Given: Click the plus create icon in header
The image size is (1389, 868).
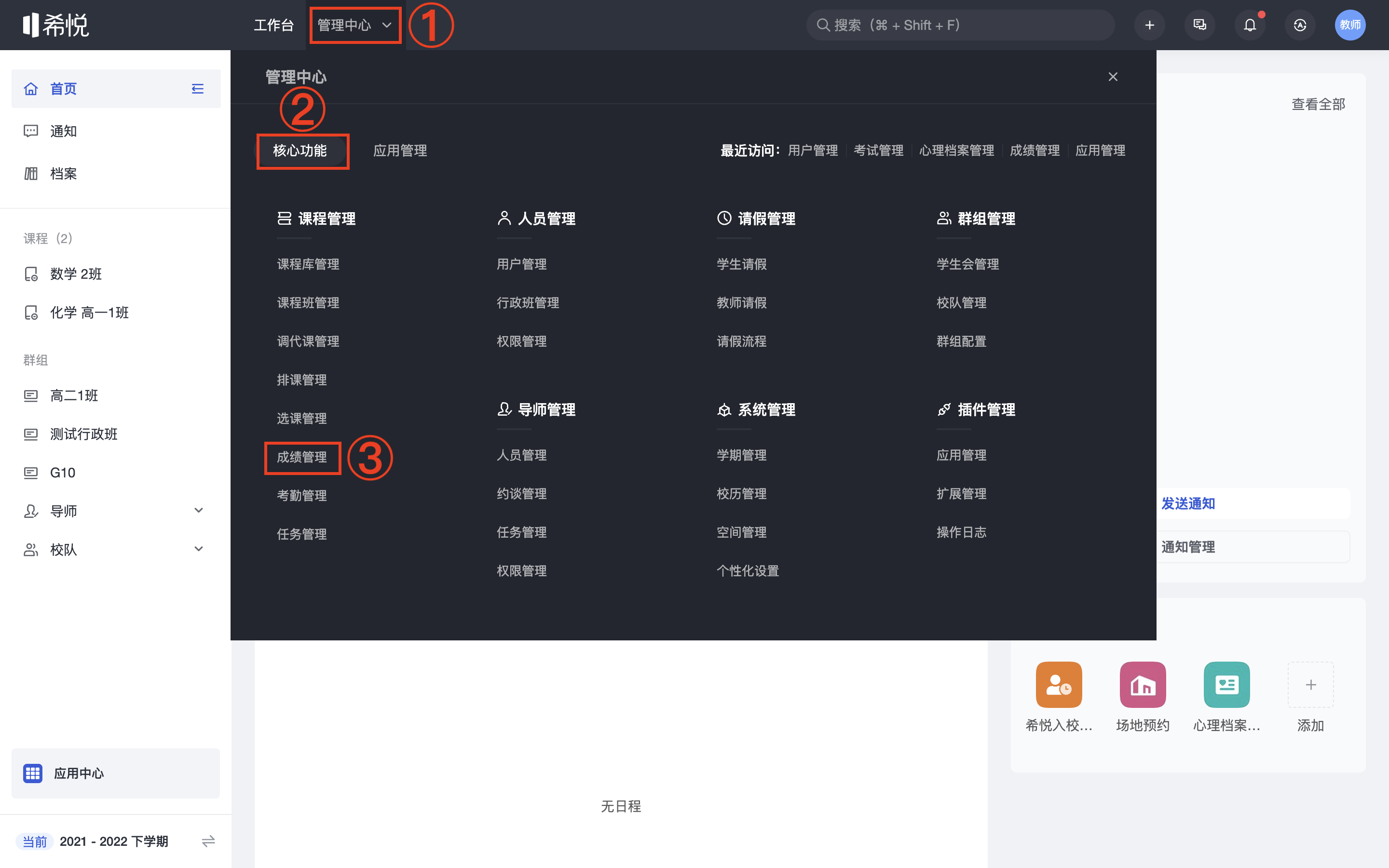Looking at the screenshot, I should [1150, 25].
